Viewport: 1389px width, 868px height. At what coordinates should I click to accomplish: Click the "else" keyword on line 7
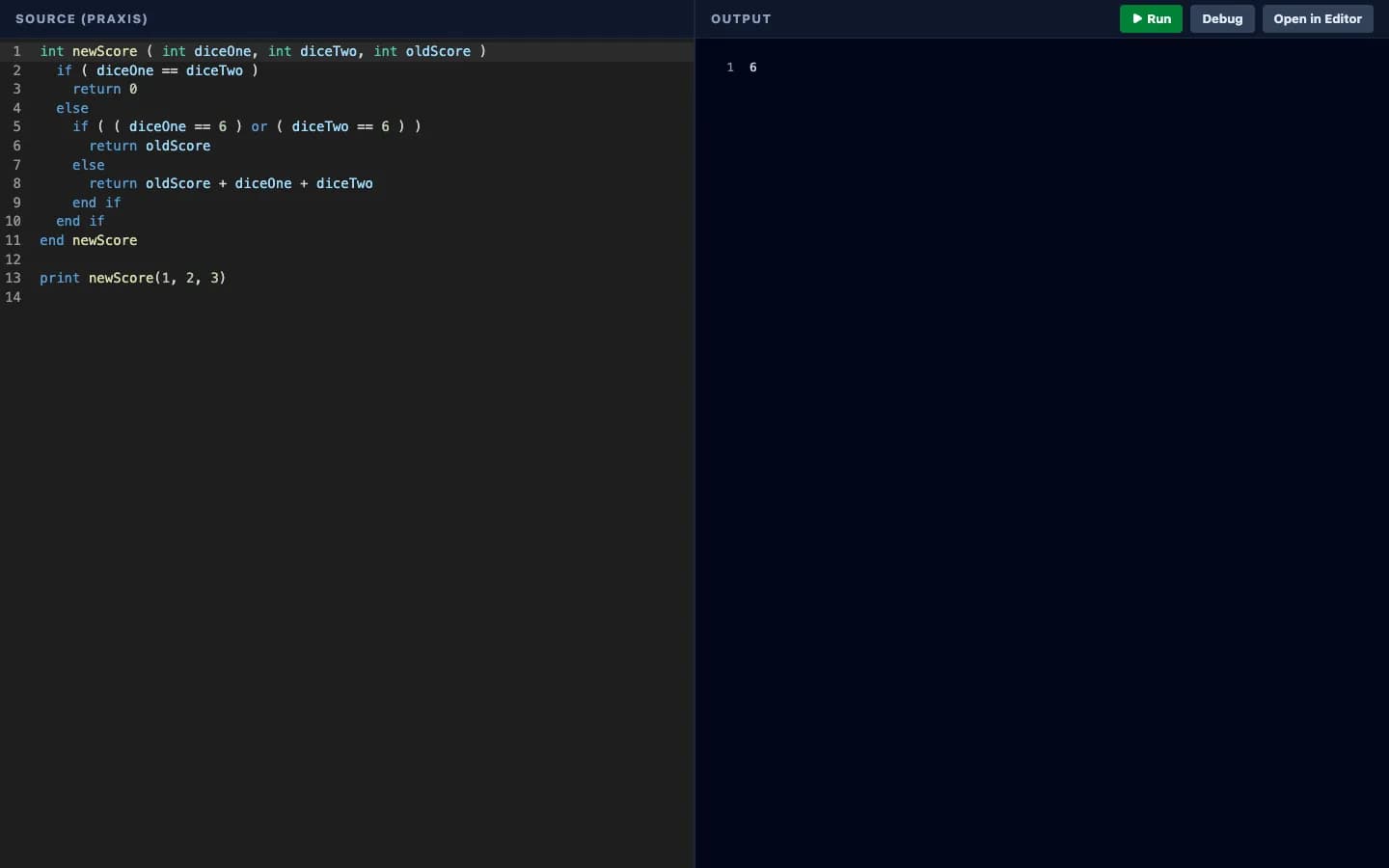(89, 165)
